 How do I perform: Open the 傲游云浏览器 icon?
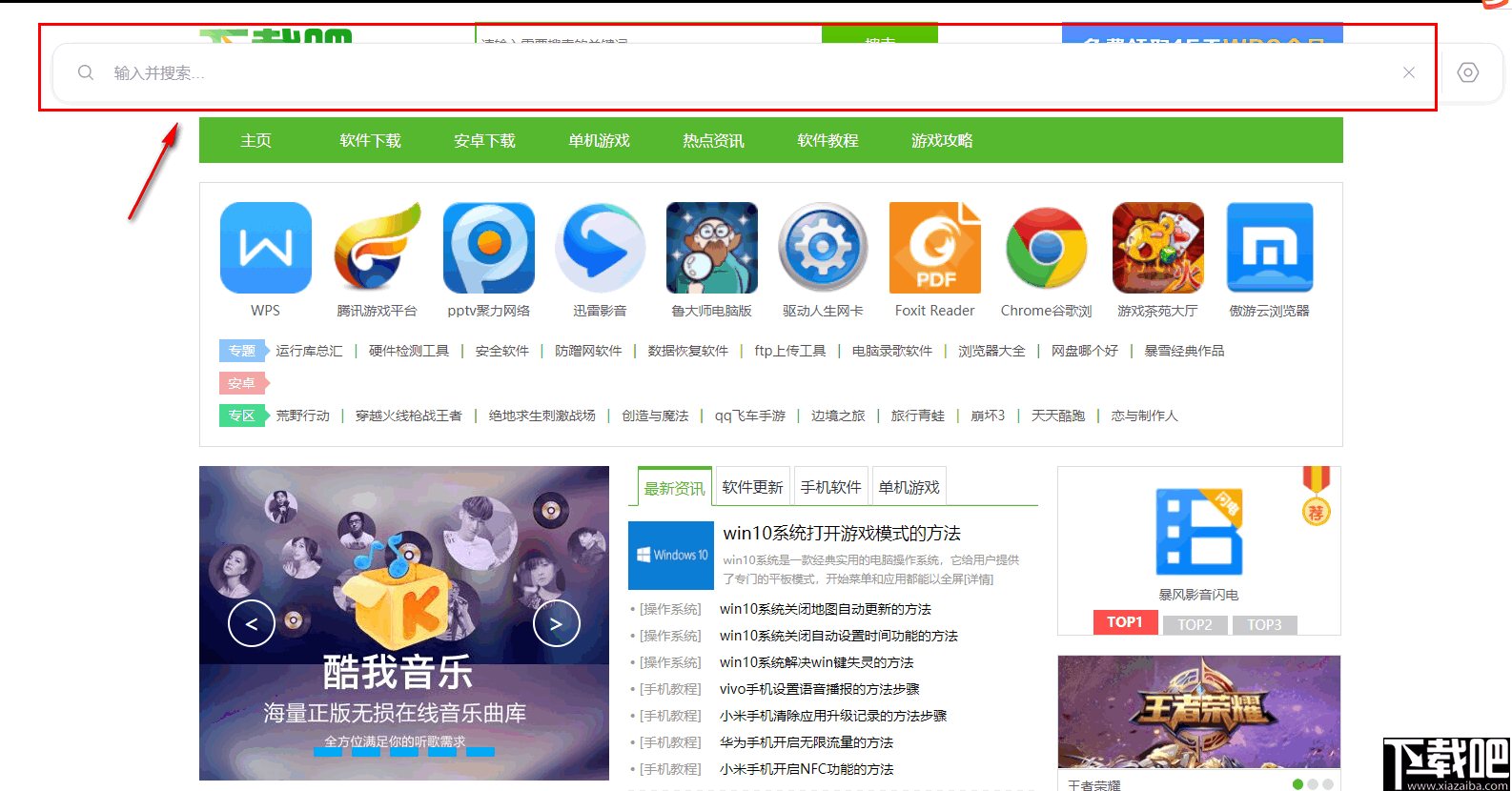(1270, 248)
